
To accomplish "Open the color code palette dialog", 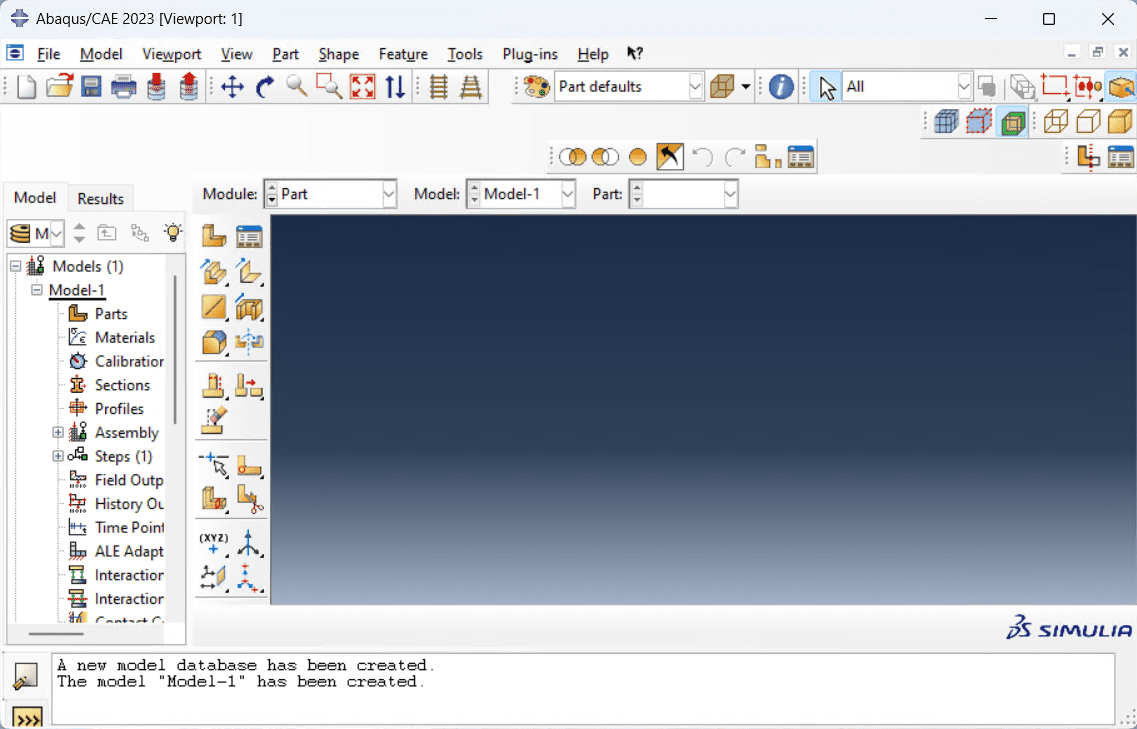I will tap(537, 87).
